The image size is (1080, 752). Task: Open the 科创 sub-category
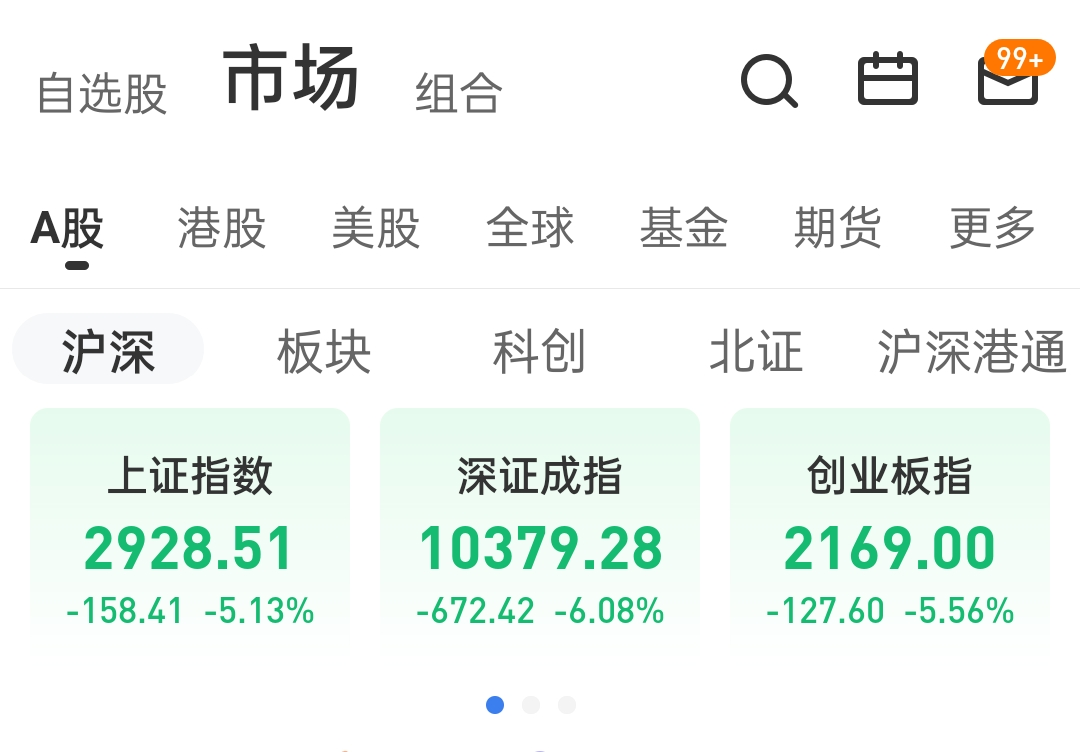tap(540, 352)
